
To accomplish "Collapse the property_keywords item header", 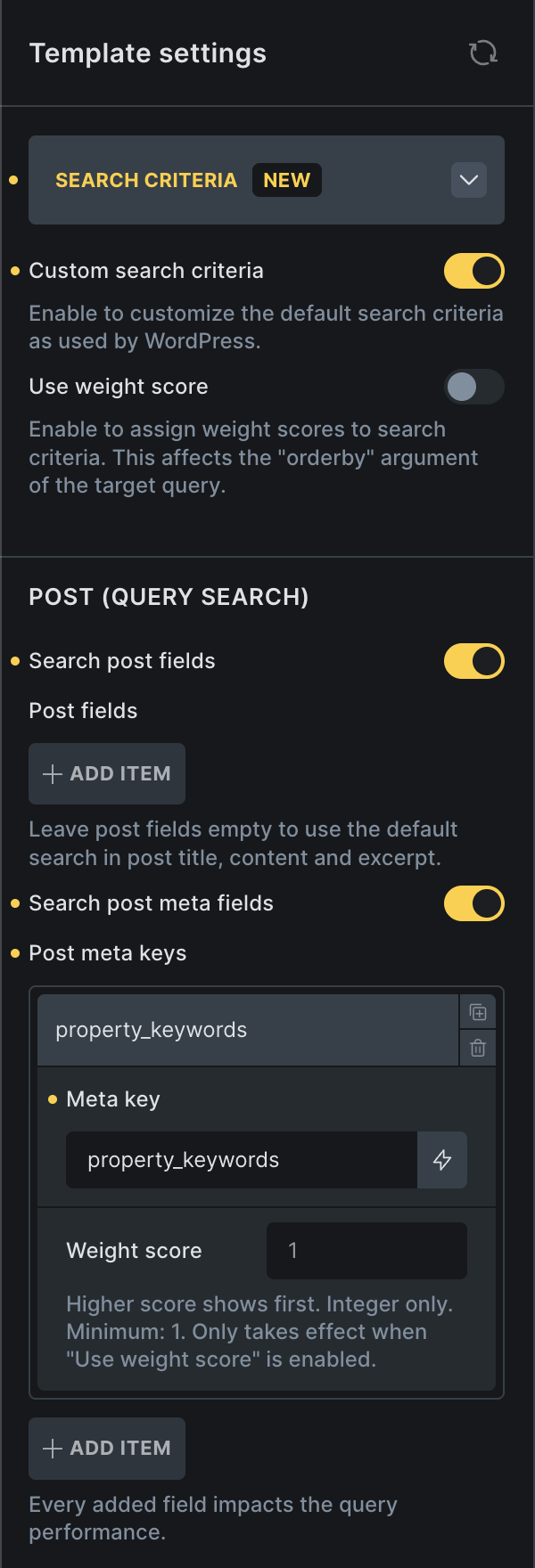I will (247, 1030).
